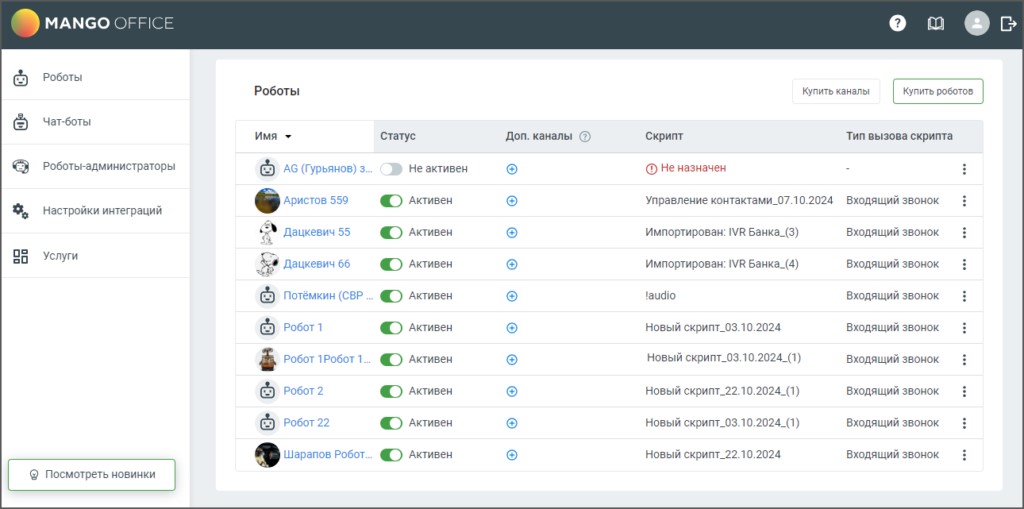Open Чат-боты in the sidebar
Image resolution: width=1024 pixels, height=509 pixels.
pos(66,122)
